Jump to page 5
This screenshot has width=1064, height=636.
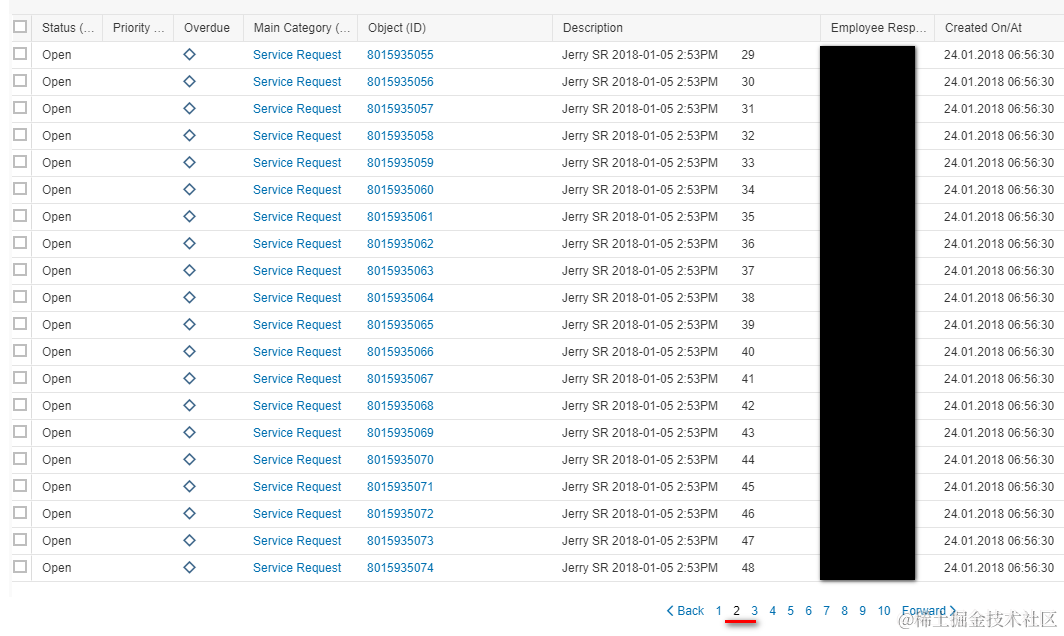coord(791,611)
